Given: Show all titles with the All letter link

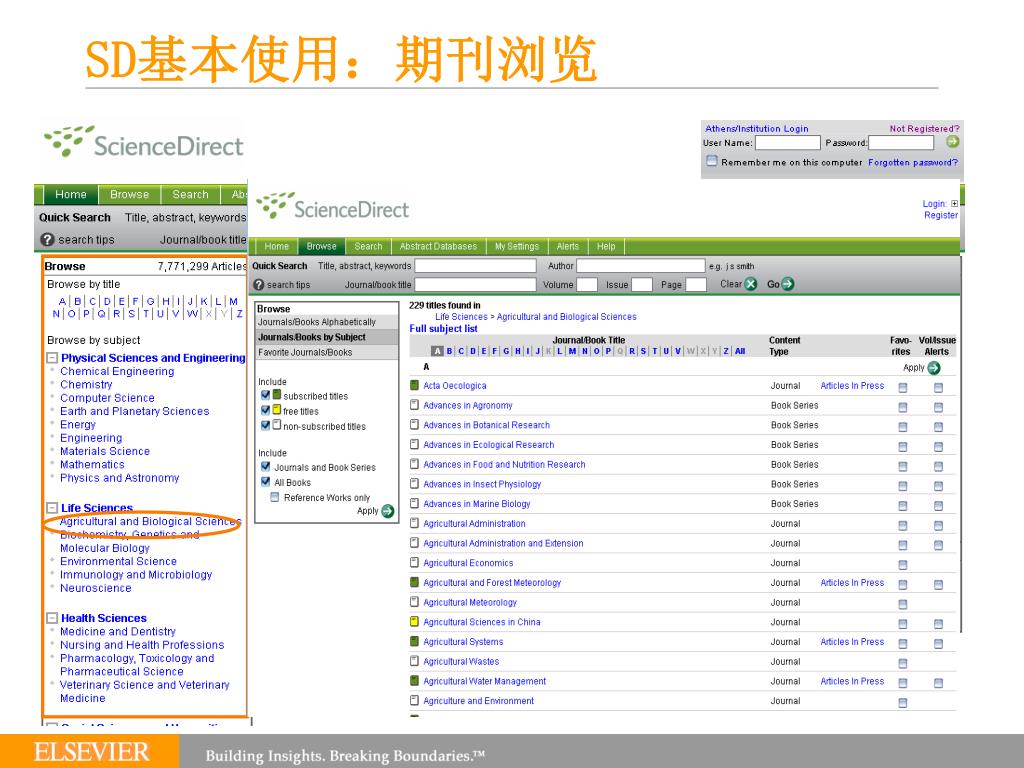Looking at the screenshot, I should point(740,351).
